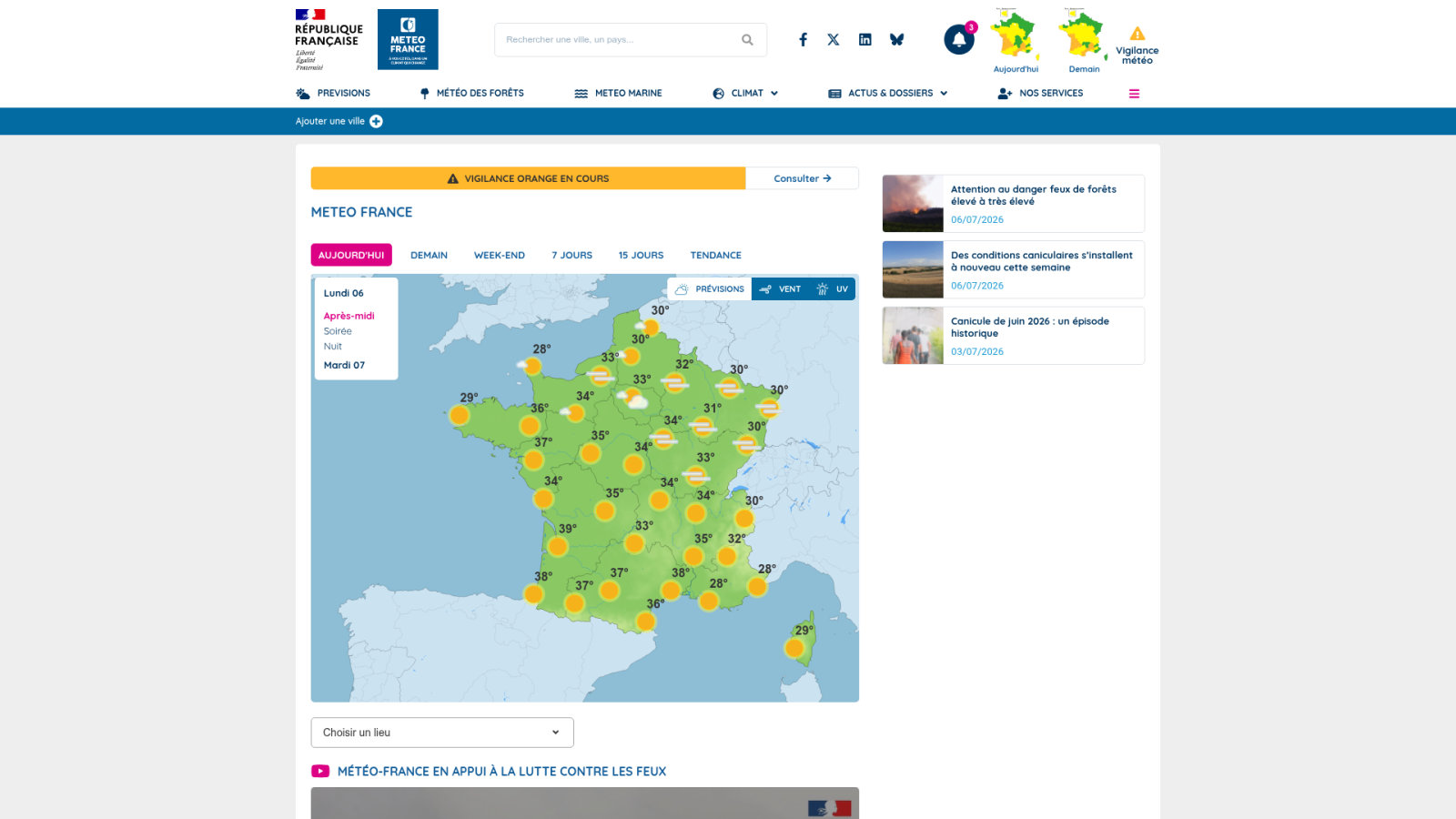Click the Consulter vigilance button
The image size is (1456, 819).
click(802, 178)
